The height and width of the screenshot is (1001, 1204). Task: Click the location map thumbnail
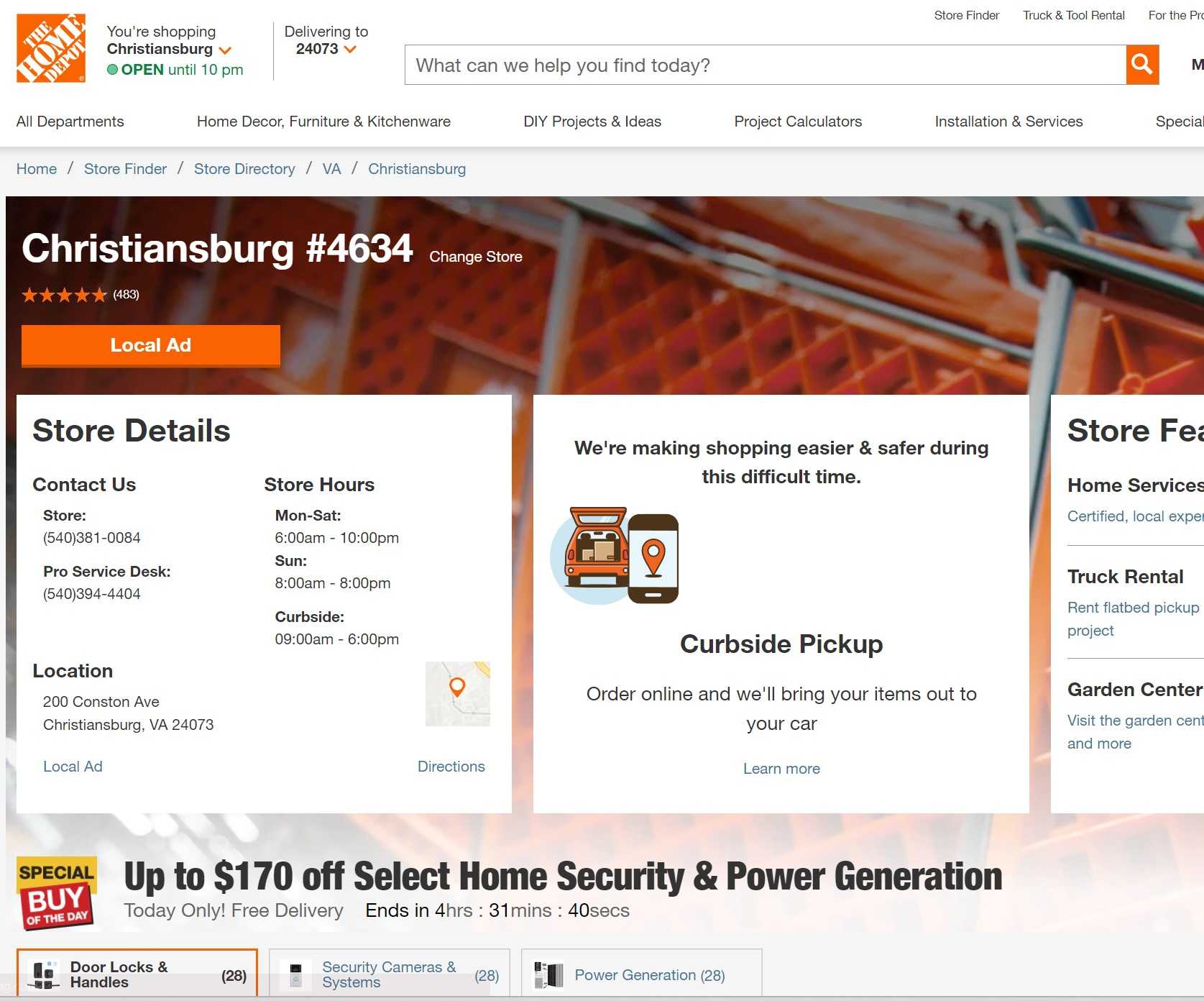[x=458, y=694]
